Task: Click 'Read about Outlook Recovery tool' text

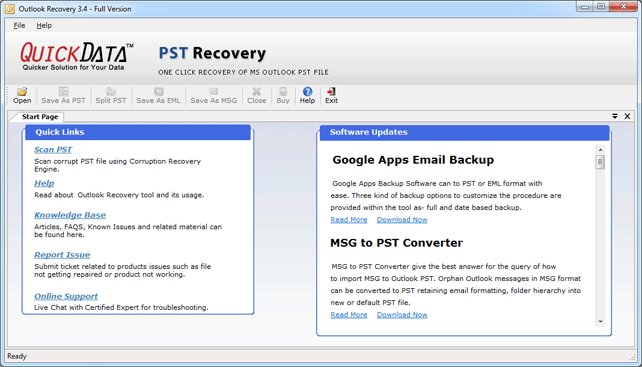Action: (119, 195)
